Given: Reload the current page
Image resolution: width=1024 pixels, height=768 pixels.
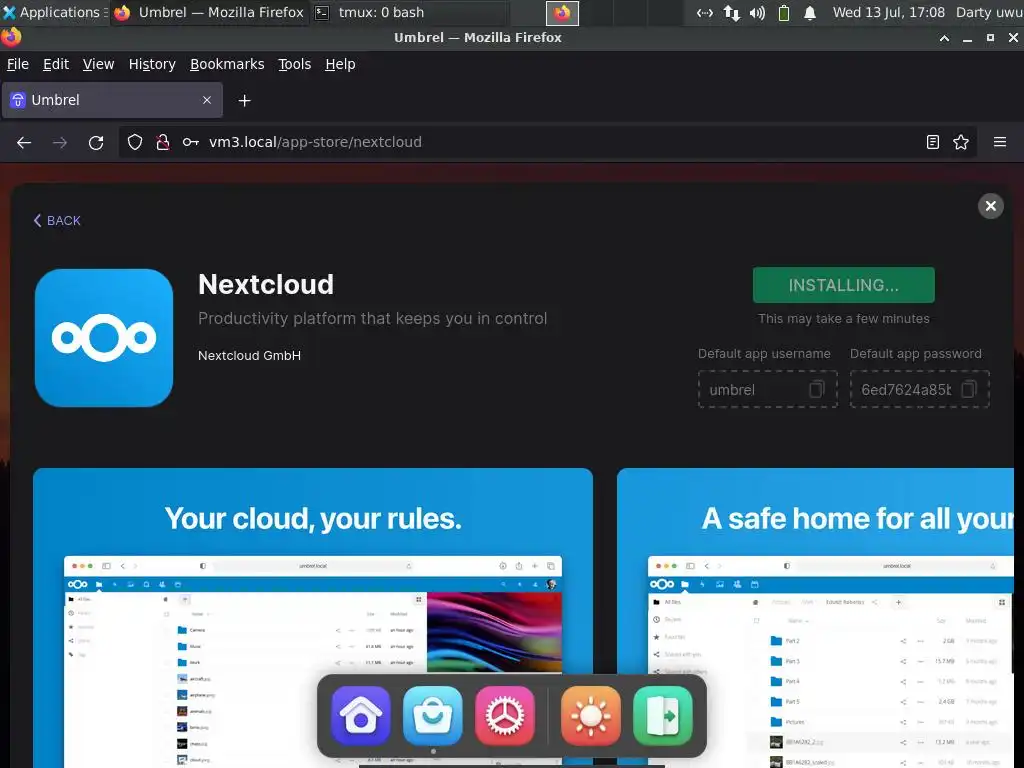Looking at the screenshot, I should [96, 142].
